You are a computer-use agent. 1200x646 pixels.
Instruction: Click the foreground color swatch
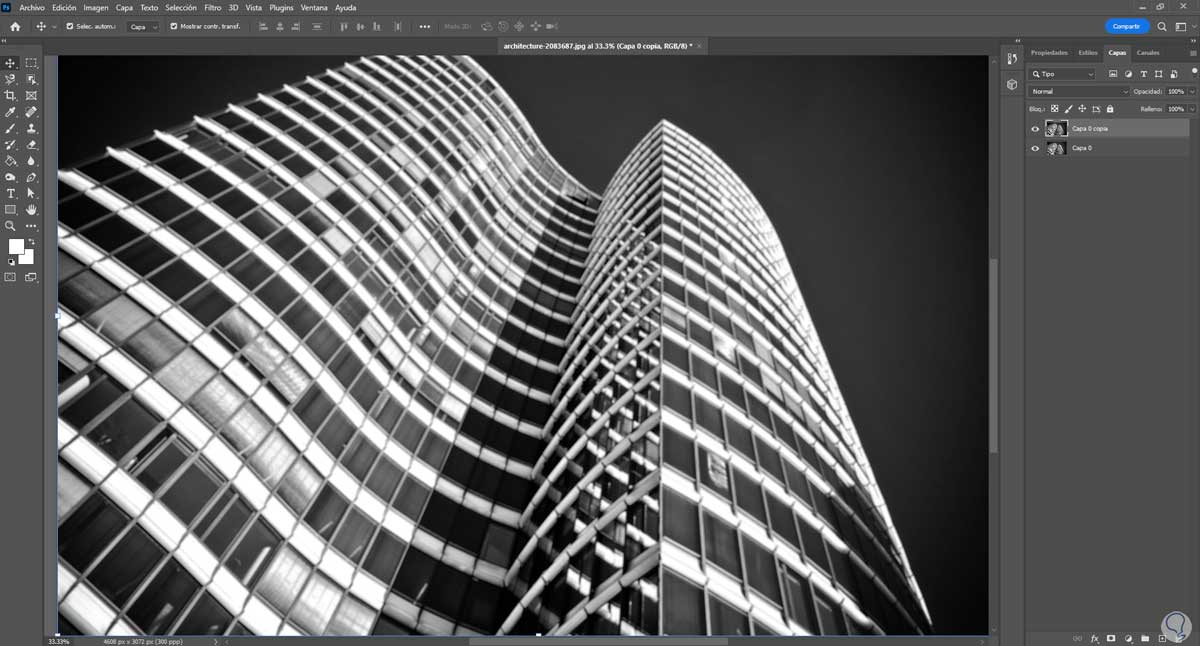(16, 246)
